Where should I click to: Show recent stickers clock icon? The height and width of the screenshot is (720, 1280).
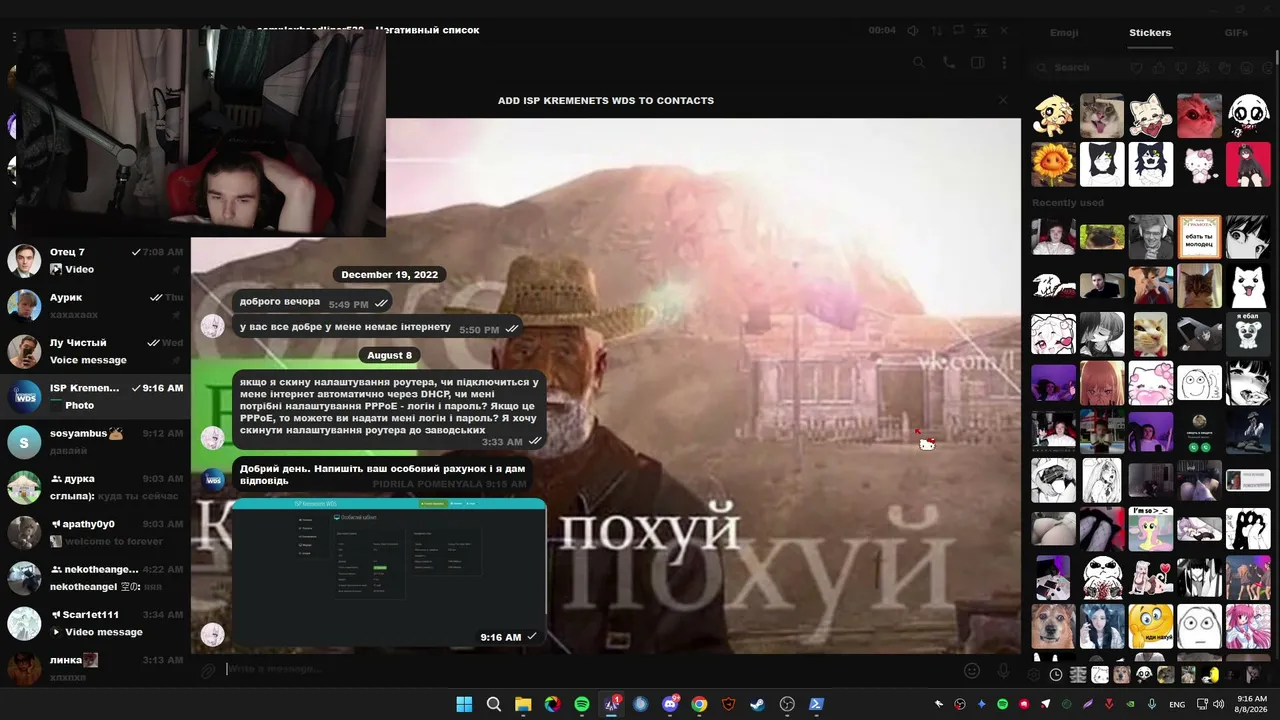[1056, 675]
